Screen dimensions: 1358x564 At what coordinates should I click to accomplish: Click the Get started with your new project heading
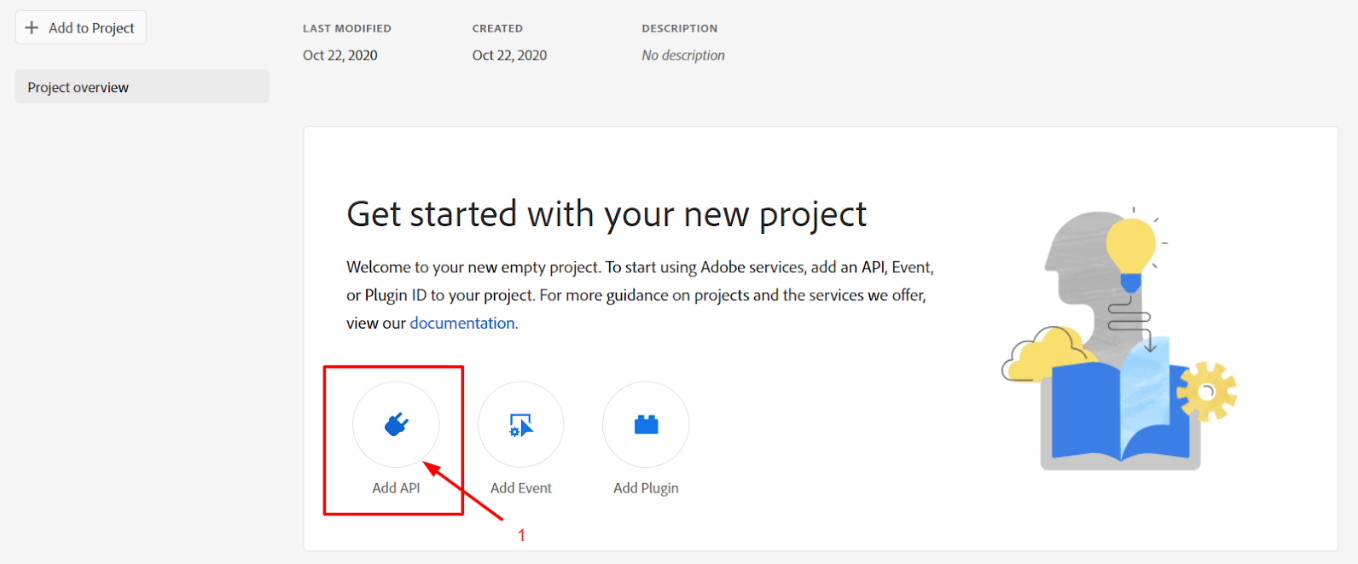point(607,214)
